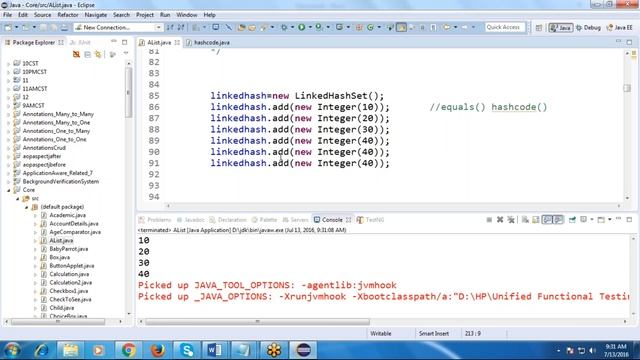Open the TestNG view tab
640x360 pixels.
[x=371, y=220]
